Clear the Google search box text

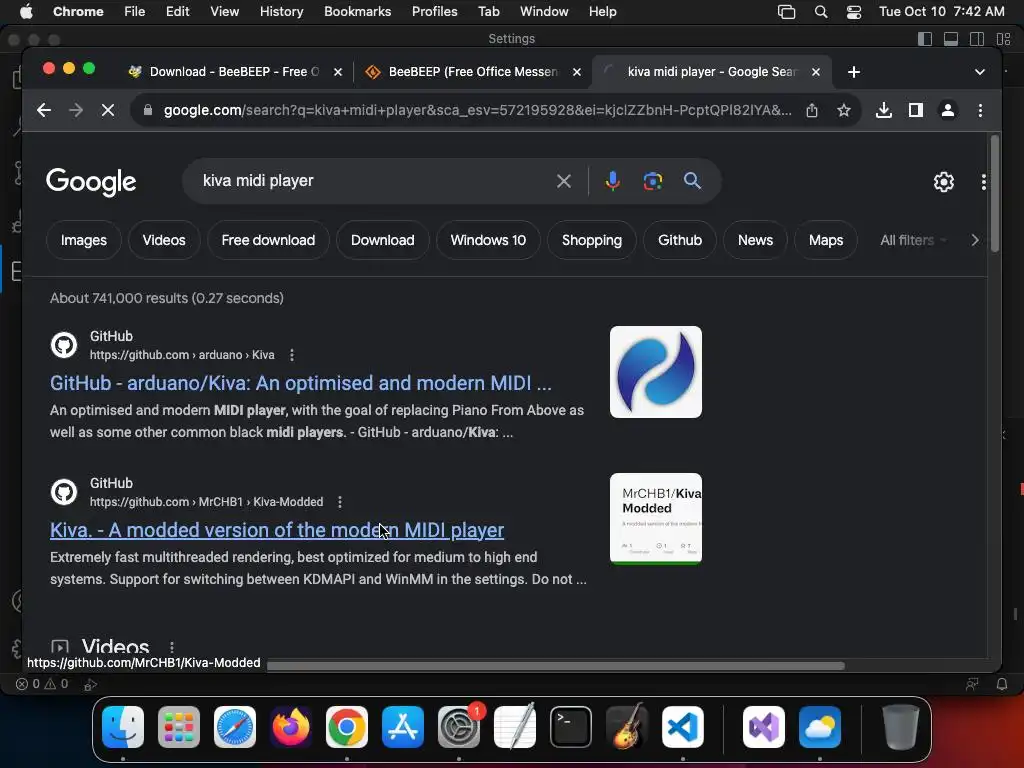tap(564, 181)
